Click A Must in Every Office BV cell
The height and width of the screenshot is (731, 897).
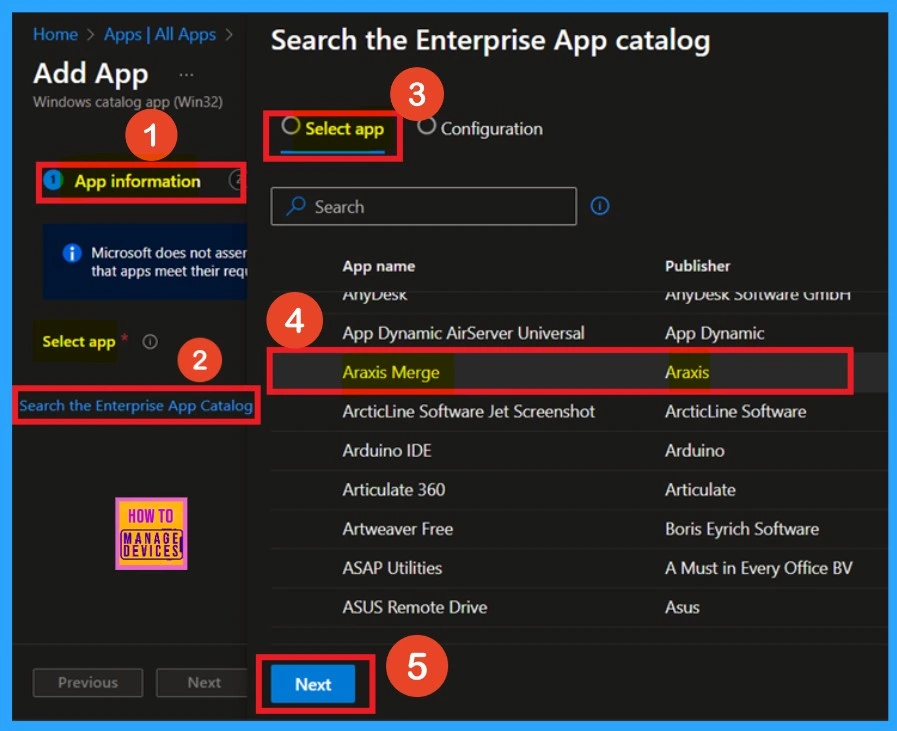(x=759, y=569)
